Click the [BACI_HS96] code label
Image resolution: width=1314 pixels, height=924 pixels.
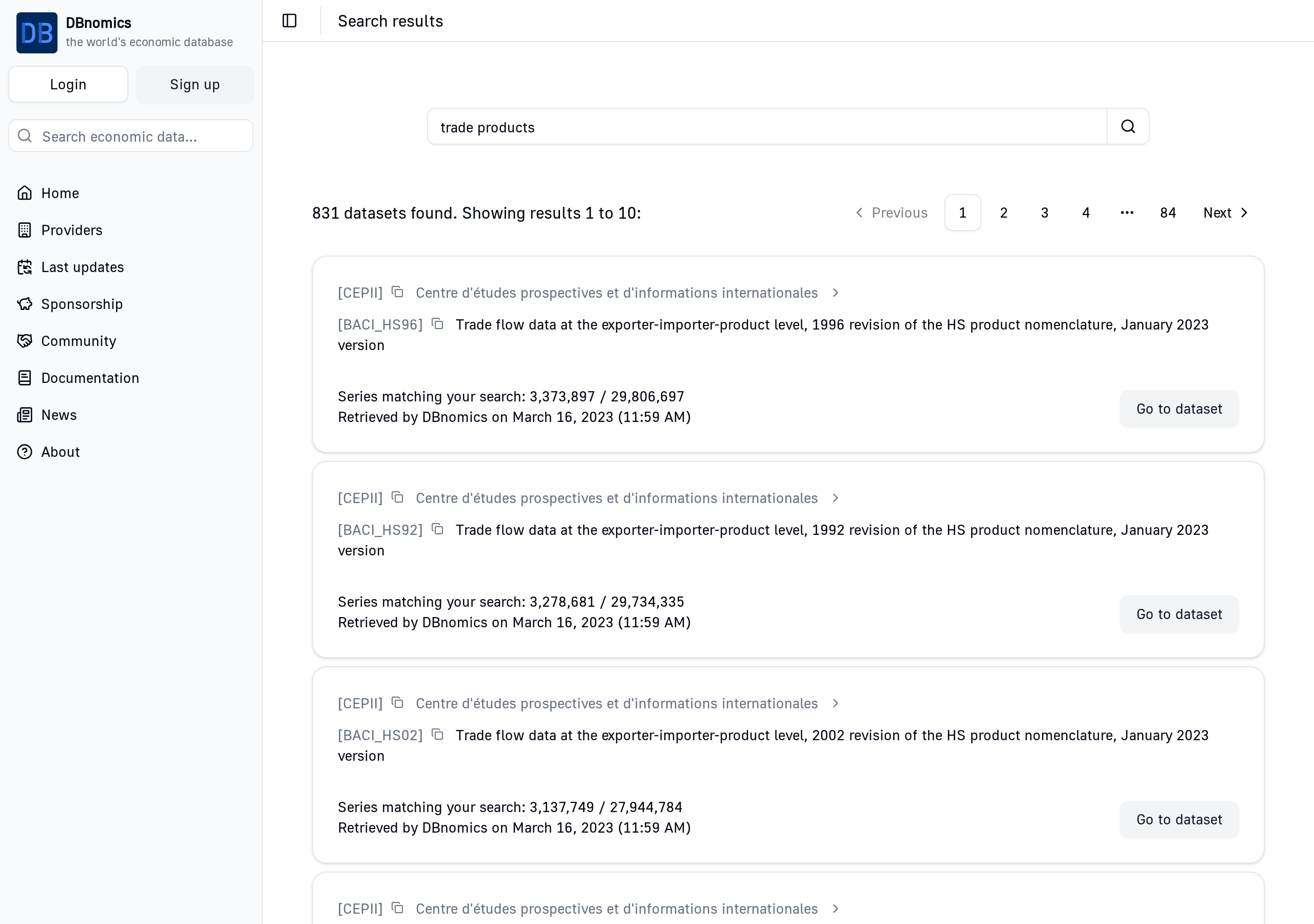(380, 324)
